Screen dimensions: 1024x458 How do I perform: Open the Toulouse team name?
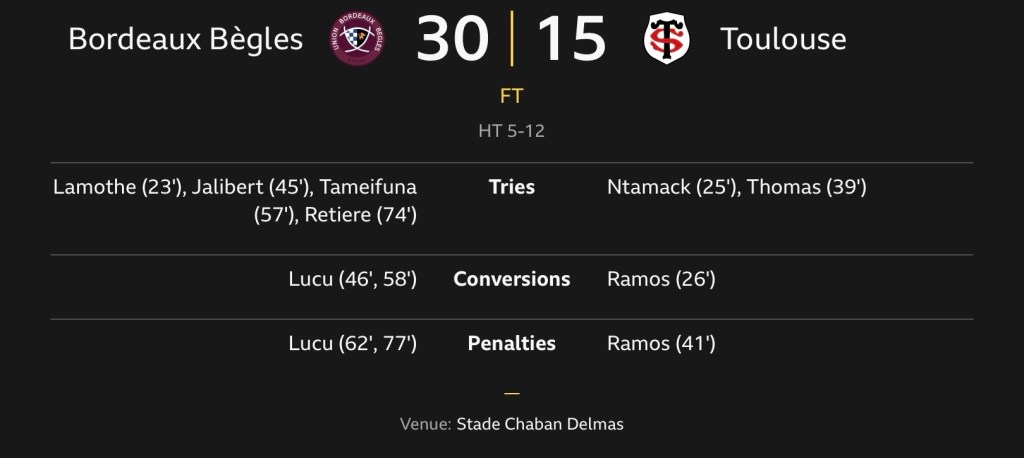tap(783, 40)
